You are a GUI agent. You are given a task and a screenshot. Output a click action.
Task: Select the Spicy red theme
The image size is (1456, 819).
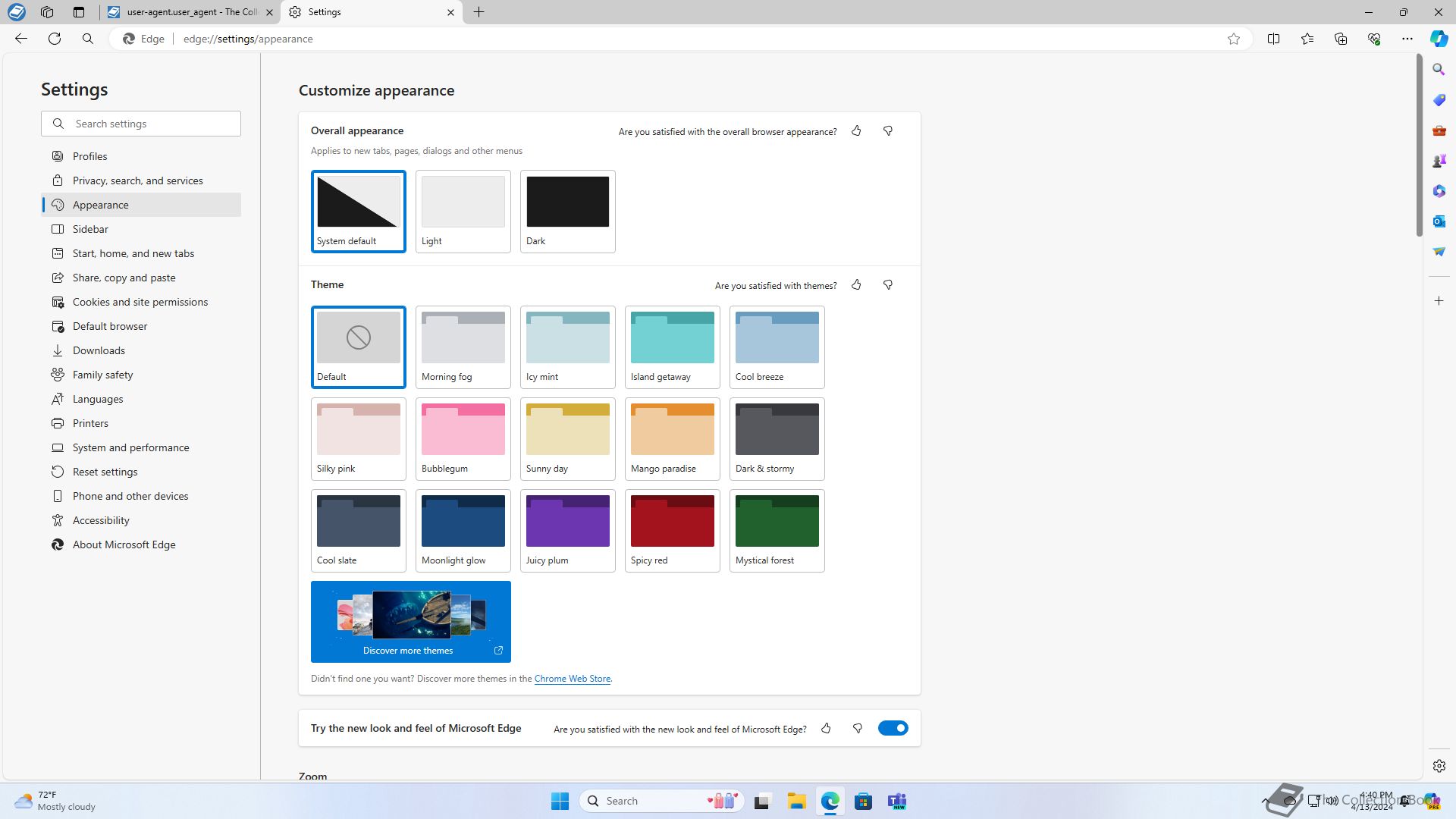pyautogui.click(x=673, y=530)
